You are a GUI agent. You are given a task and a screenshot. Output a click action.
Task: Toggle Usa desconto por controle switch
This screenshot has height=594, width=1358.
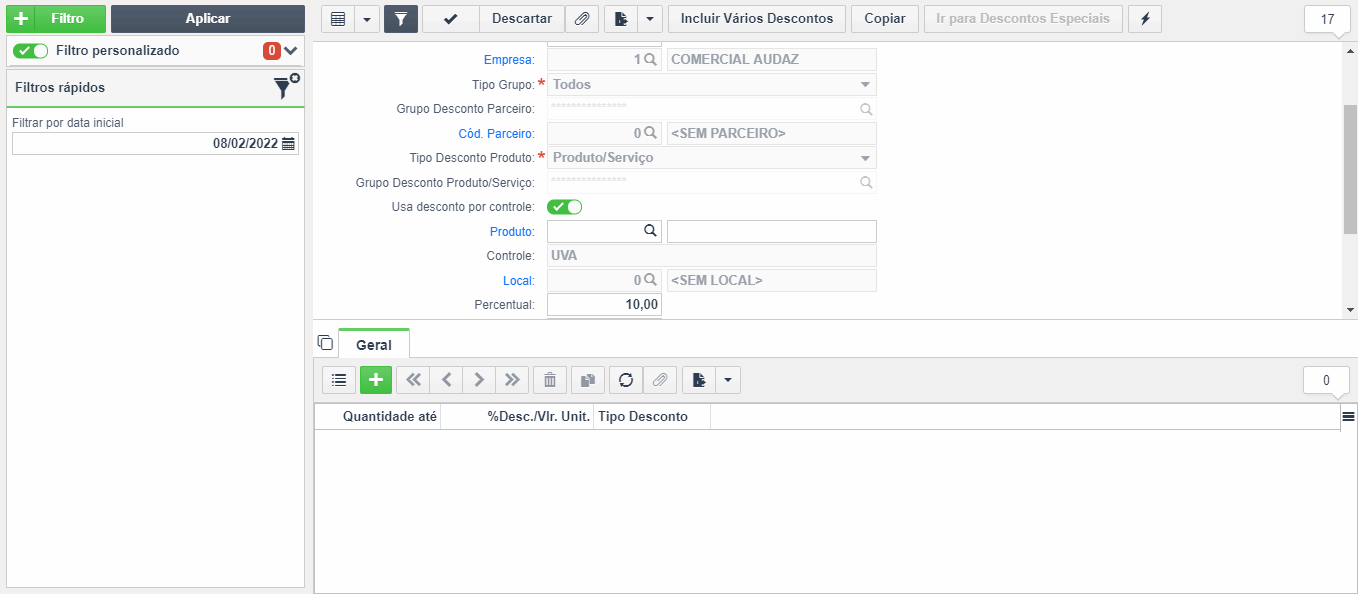(565, 207)
